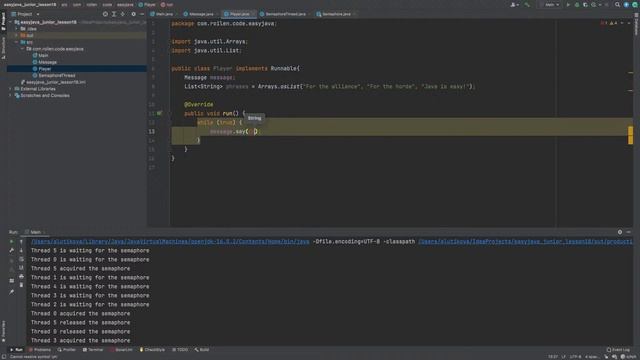Screen dimensions: 640x360
Task: Open the TODO tool window
Action: tap(180, 350)
